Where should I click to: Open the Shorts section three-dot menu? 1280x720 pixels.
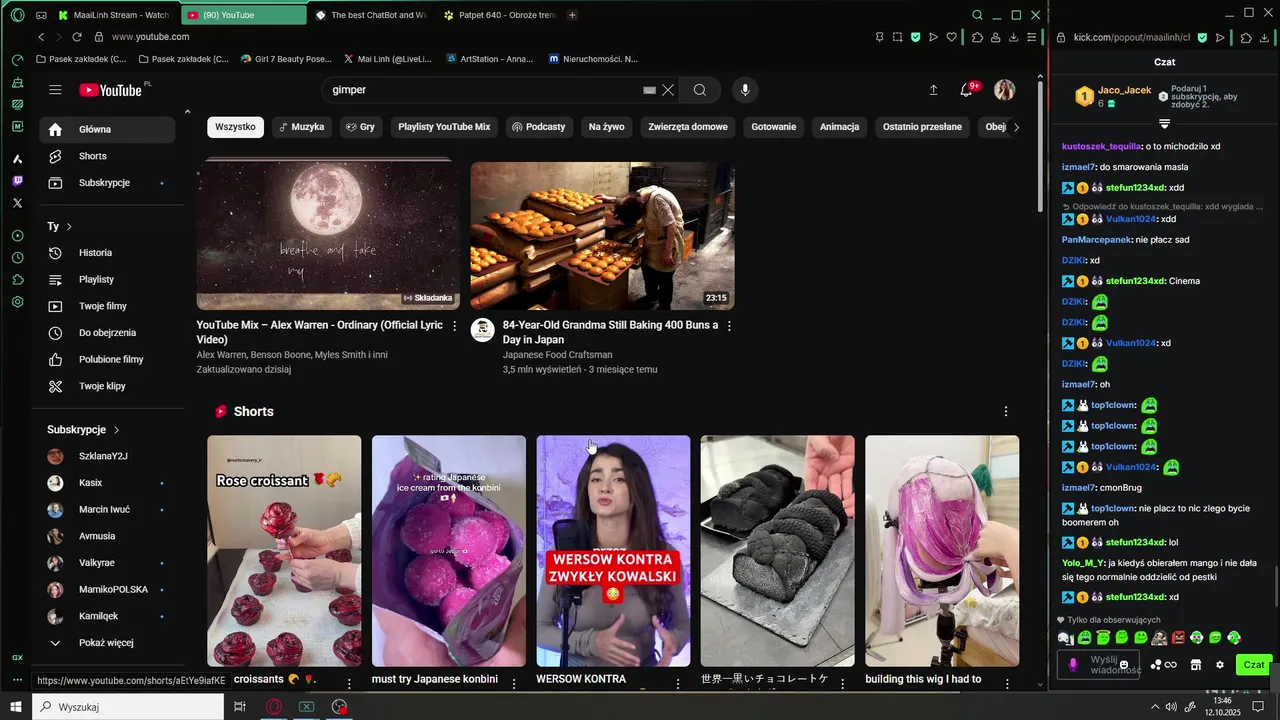[1006, 411]
